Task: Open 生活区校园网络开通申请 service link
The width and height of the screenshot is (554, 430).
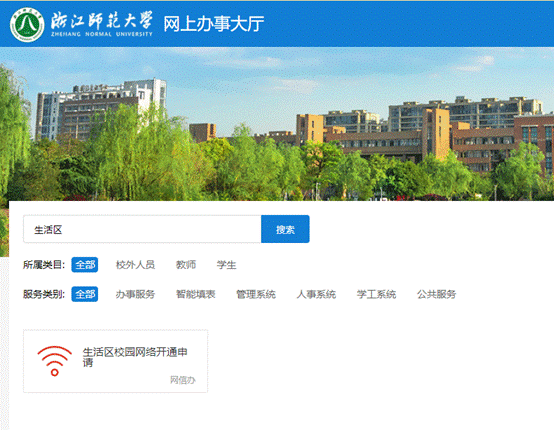Action: pyautogui.click(x=135, y=357)
